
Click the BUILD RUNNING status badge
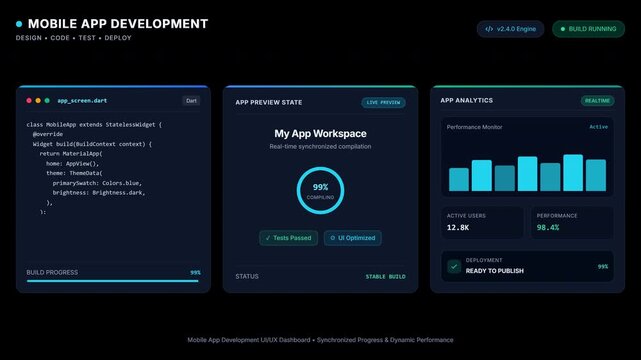tap(588, 29)
